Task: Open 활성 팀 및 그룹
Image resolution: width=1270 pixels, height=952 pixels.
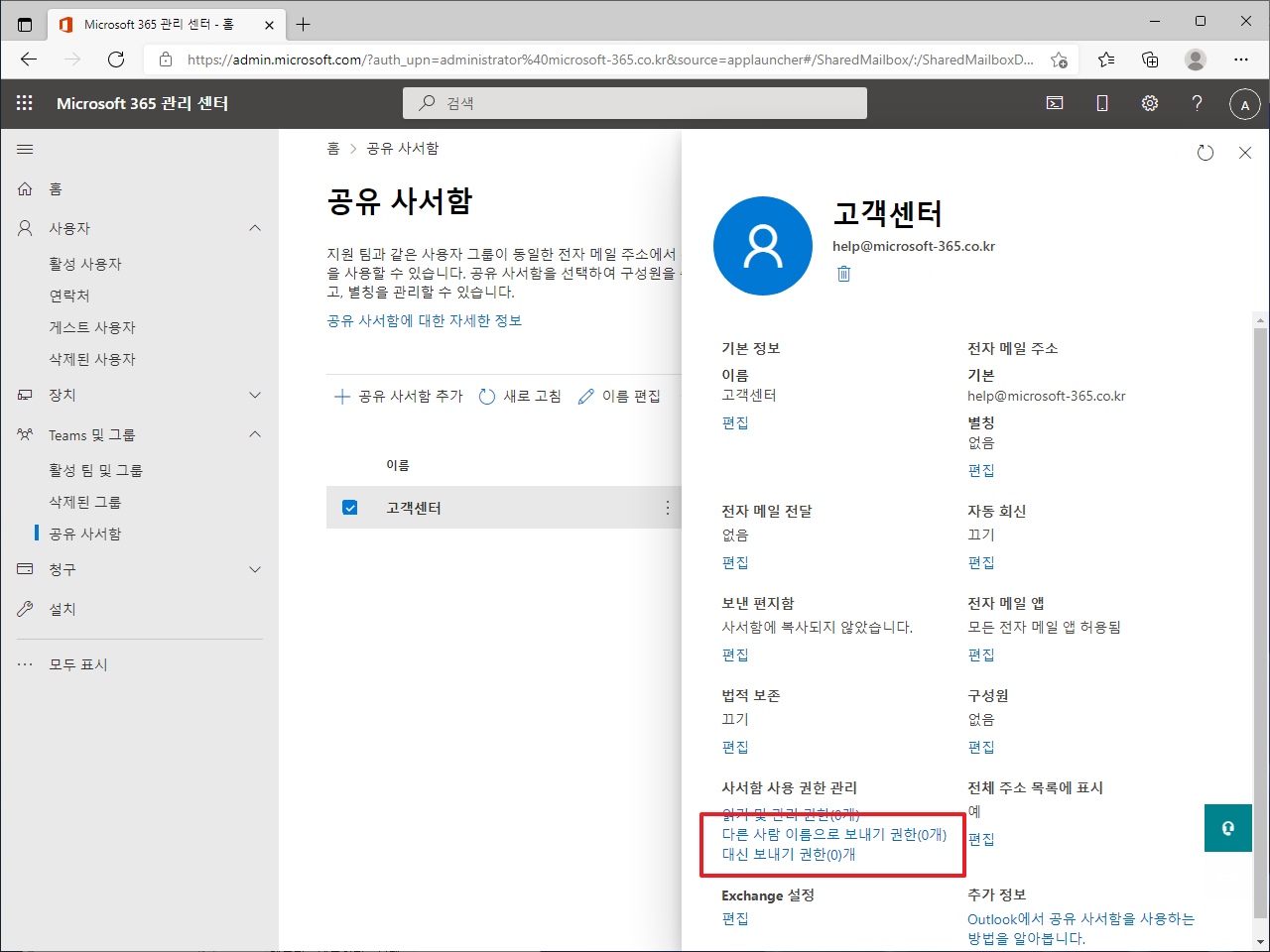Action: 96,470
